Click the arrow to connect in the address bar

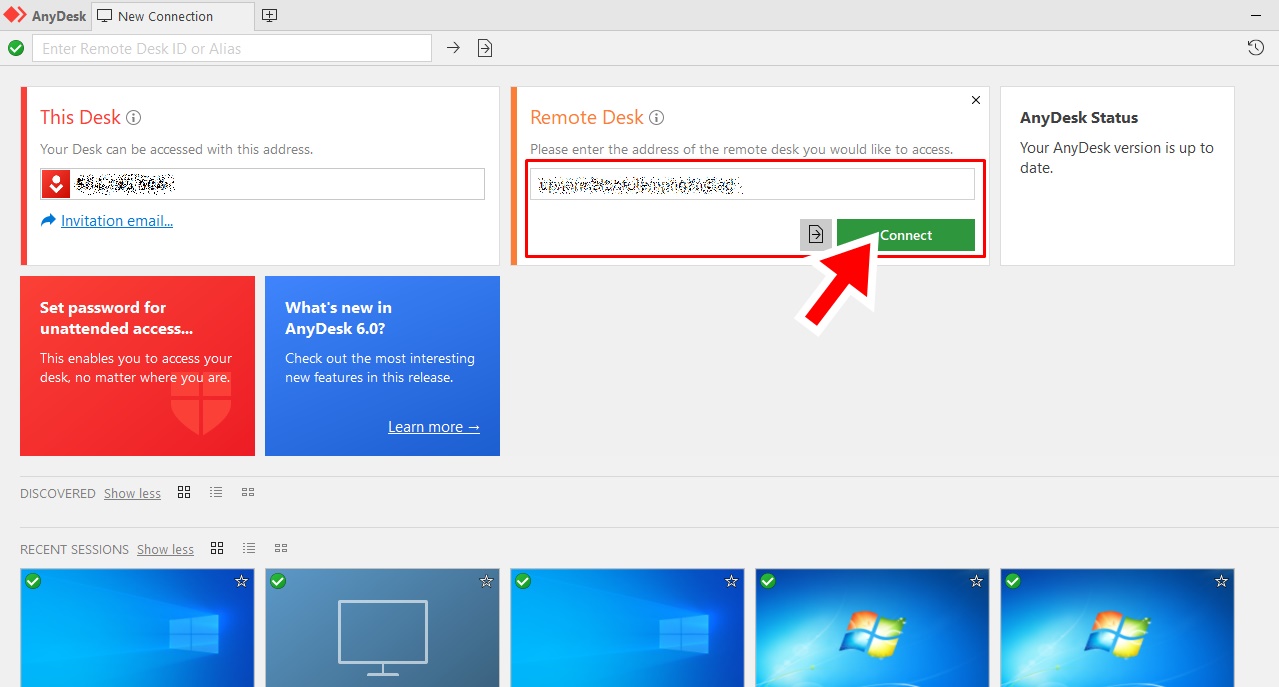(453, 48)
